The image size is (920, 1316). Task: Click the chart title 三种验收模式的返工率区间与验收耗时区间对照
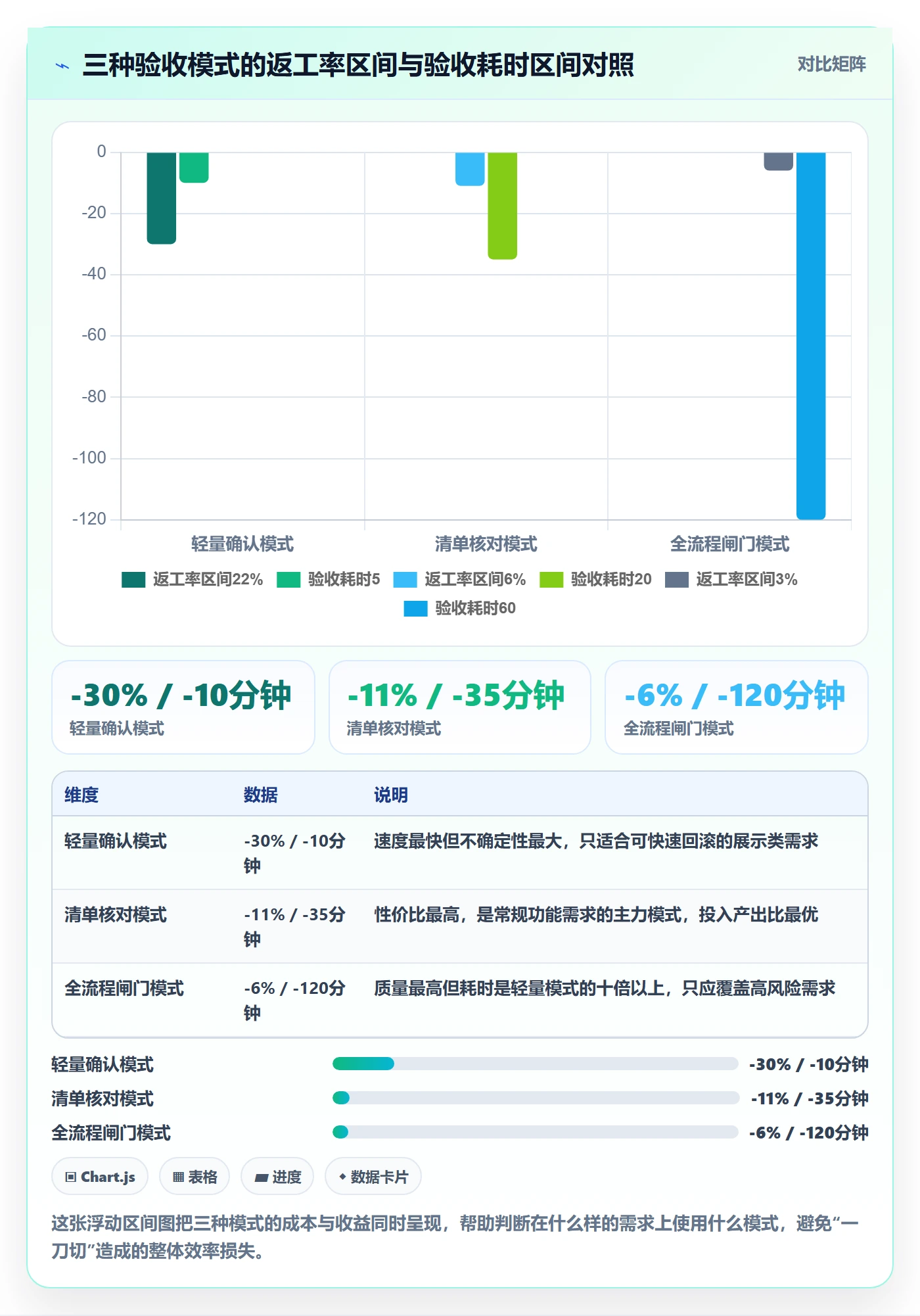358,65
